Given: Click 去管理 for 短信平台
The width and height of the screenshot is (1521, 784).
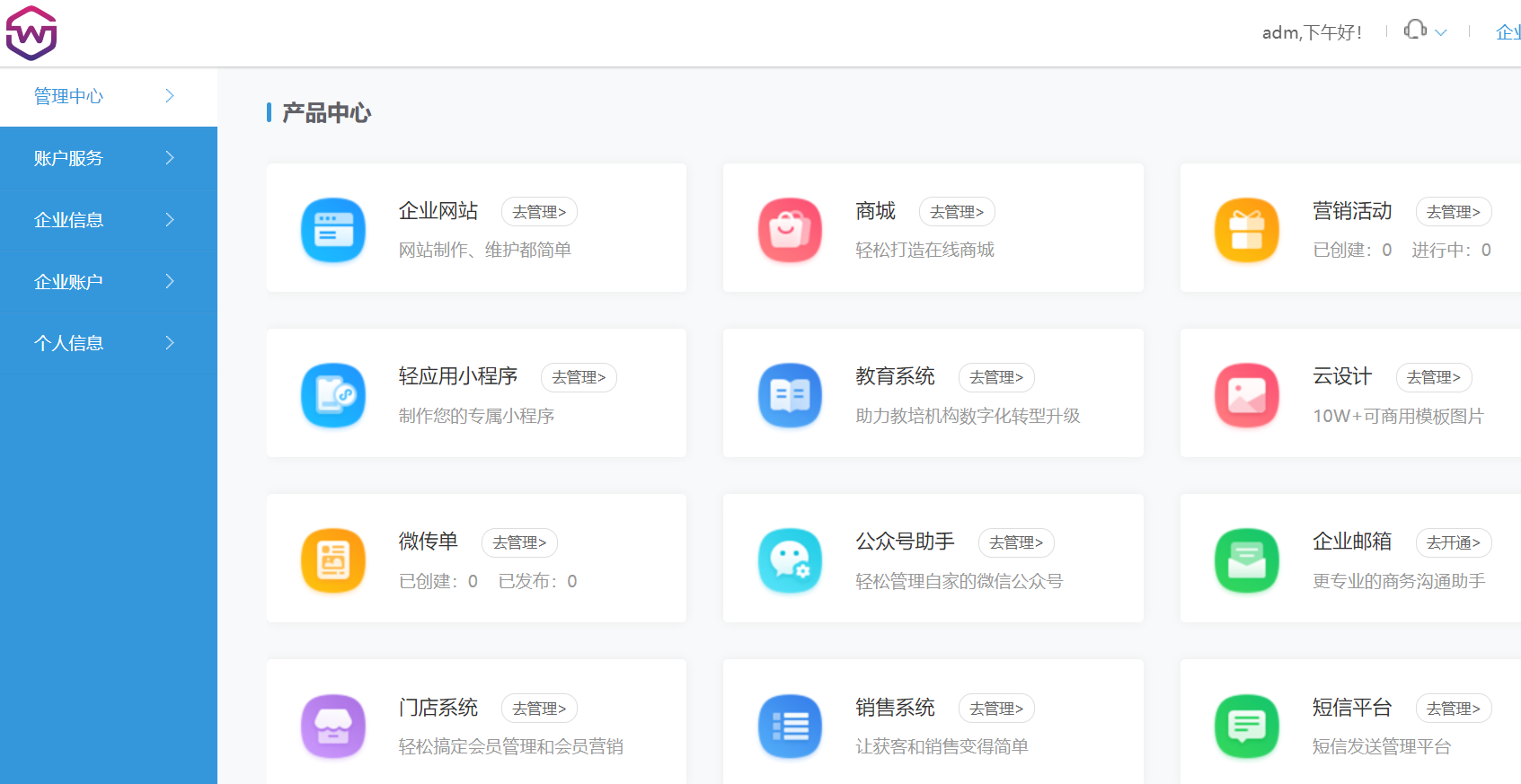Looking at the screenshot, I should 1454,709.
